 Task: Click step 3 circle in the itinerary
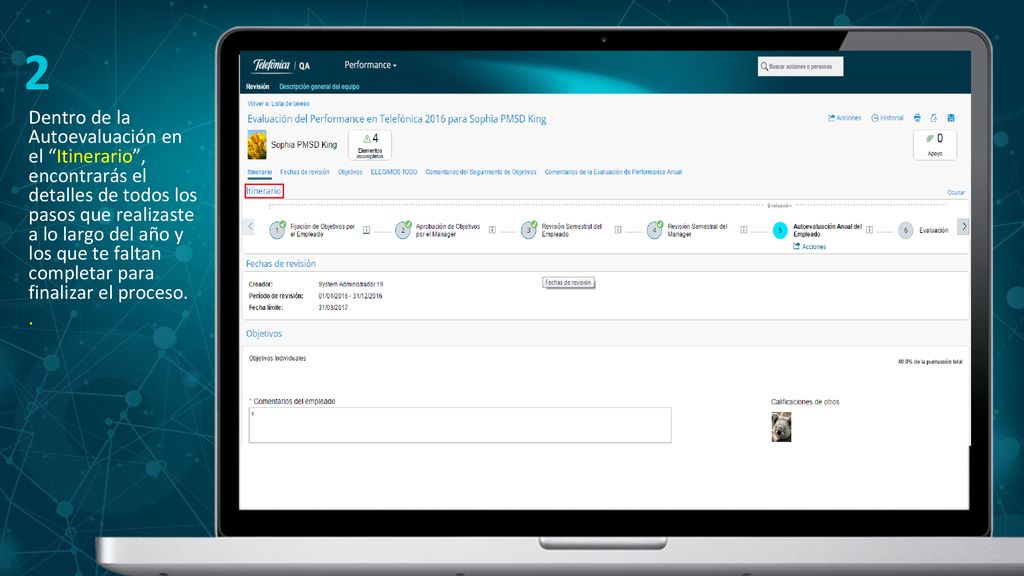pos(528,230)
